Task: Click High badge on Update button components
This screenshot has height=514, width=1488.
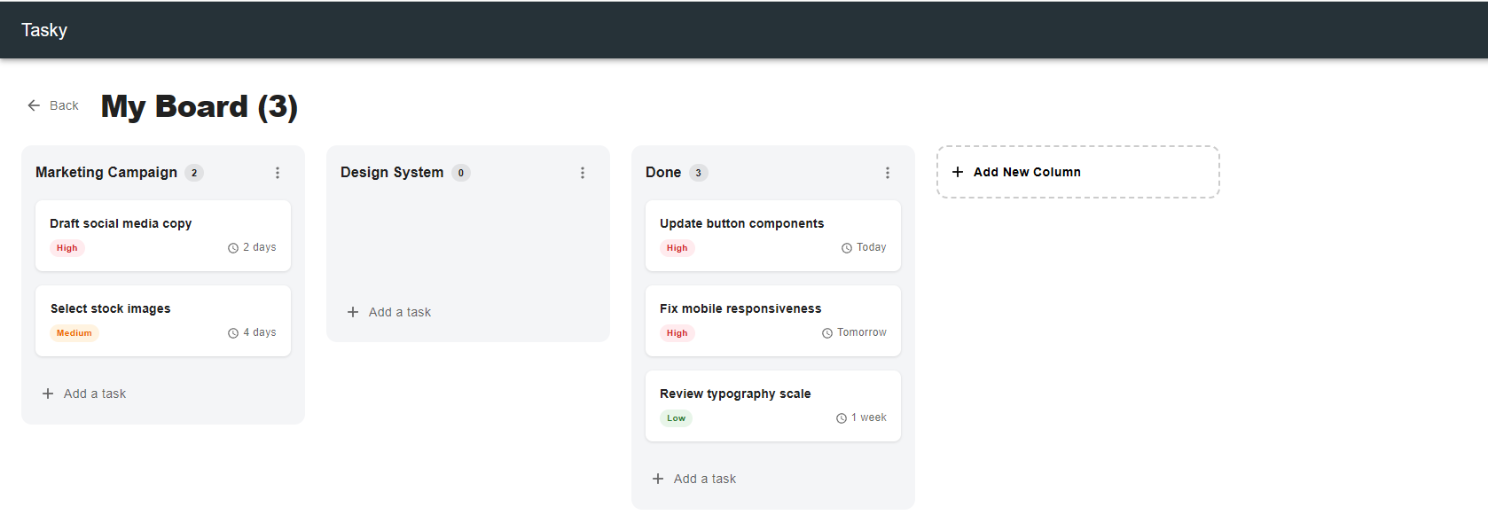Action: [x=677, y=248]
